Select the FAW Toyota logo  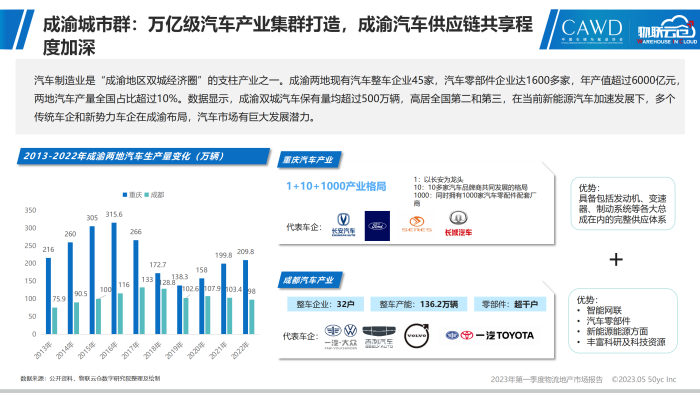tap(490, 335)
